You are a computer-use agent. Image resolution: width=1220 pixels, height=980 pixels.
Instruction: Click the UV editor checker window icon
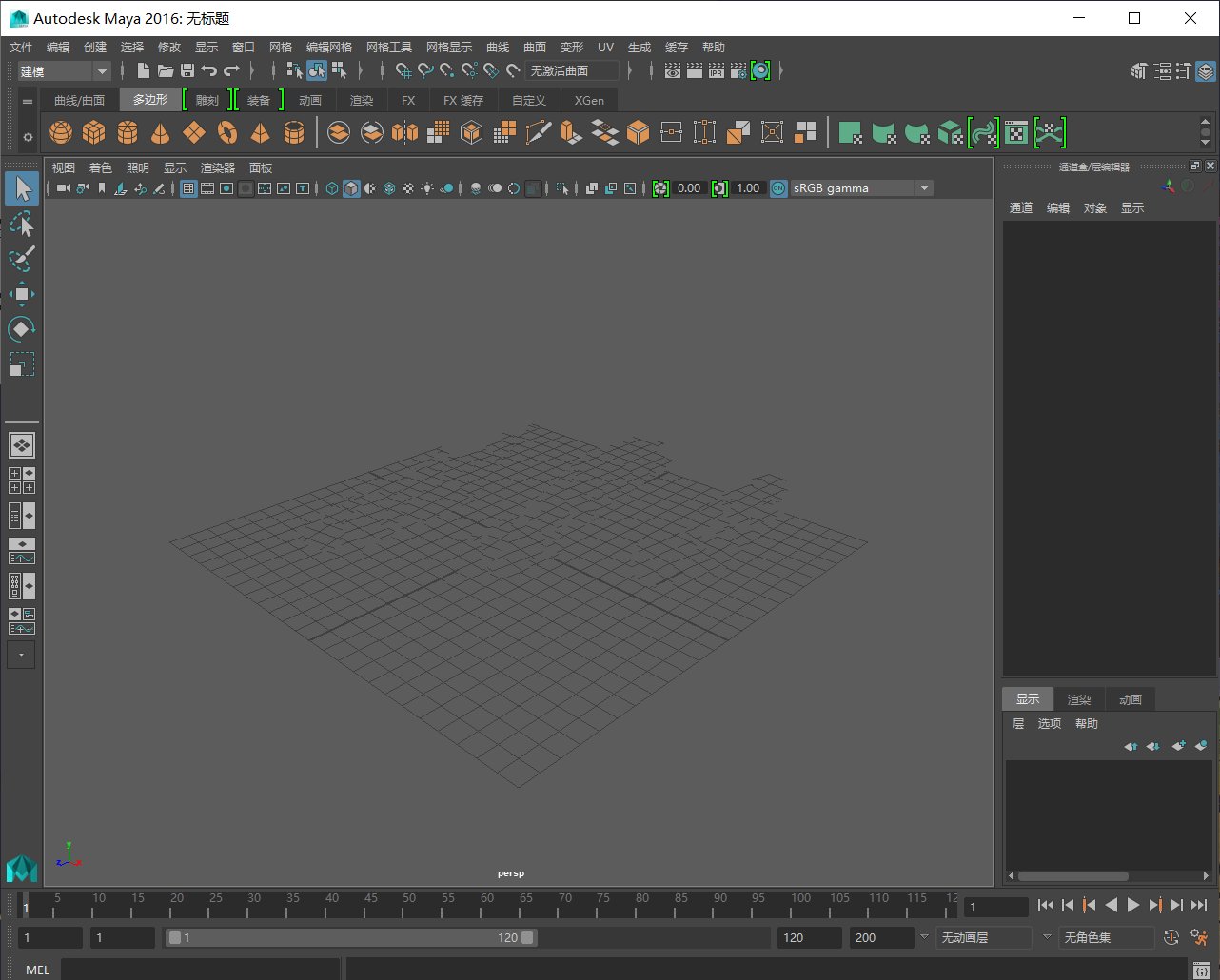[x=1016, y=132]
